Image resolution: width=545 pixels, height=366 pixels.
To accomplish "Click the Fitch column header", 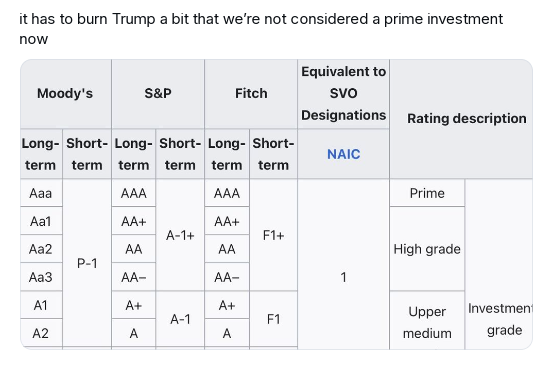I will (x=251, y=93).
